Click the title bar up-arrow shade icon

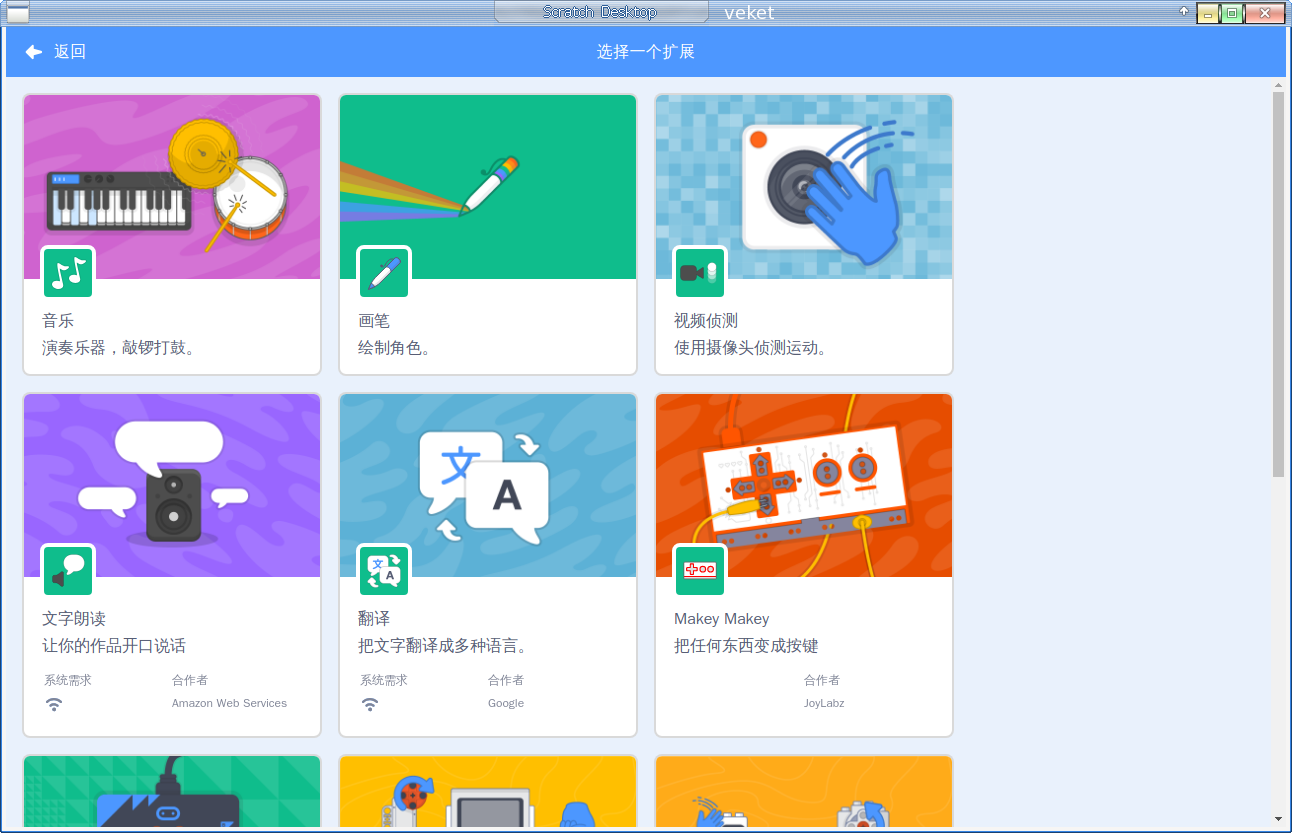click(1184, 12)
